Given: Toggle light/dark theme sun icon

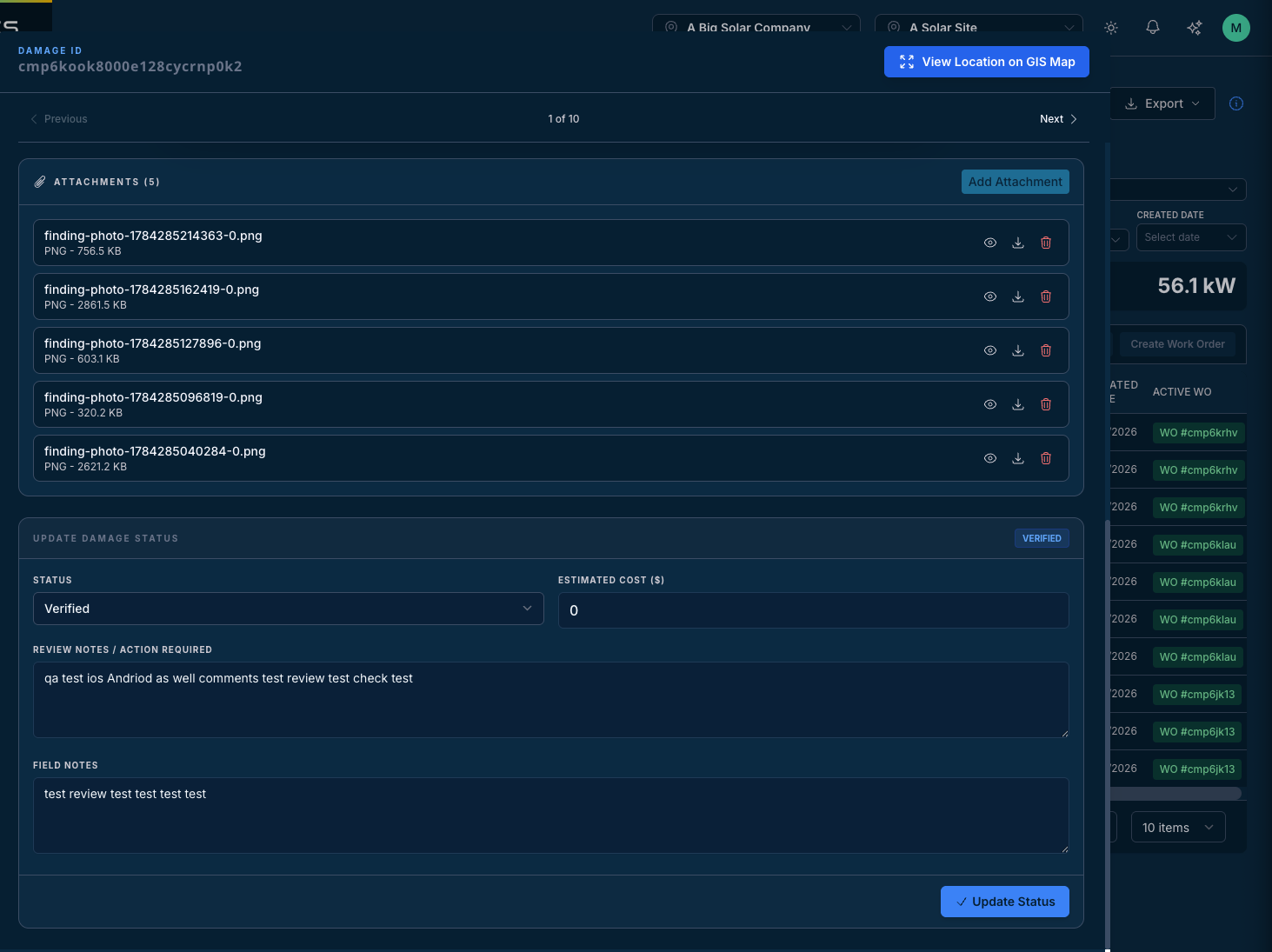Looking at the screenshot, I should coord(1111,28).
